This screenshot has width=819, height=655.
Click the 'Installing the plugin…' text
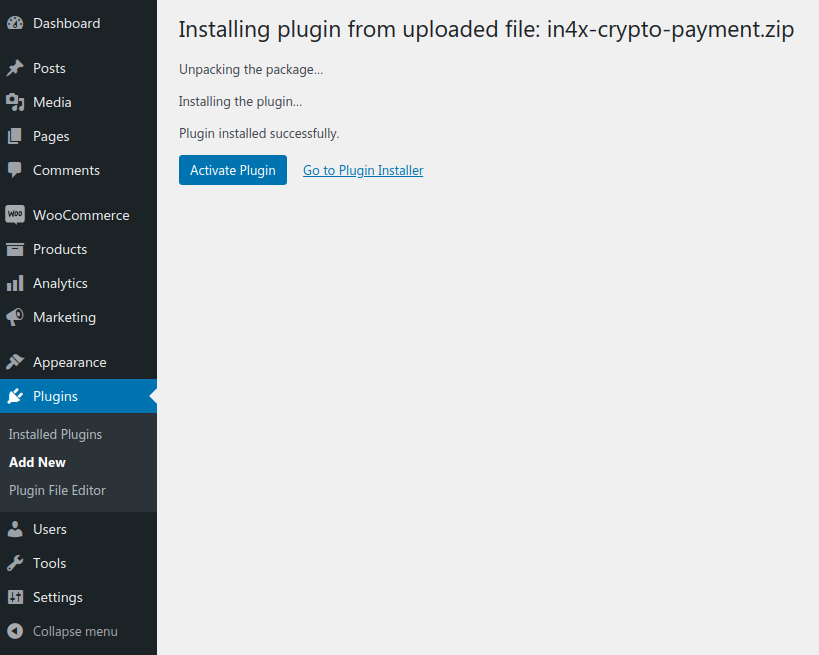(x=240, y=101)
